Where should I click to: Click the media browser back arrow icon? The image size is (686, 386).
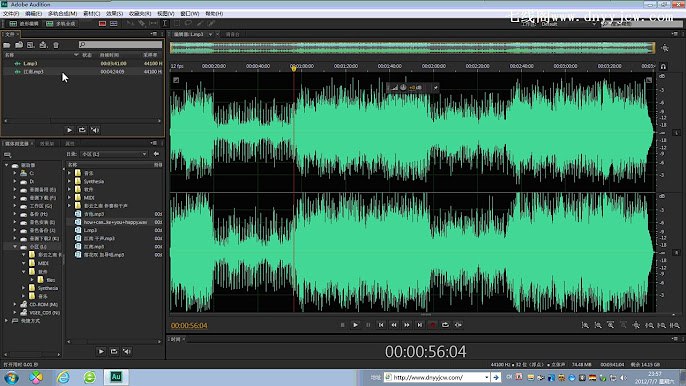pyautogui.click(x=156, y=154)
